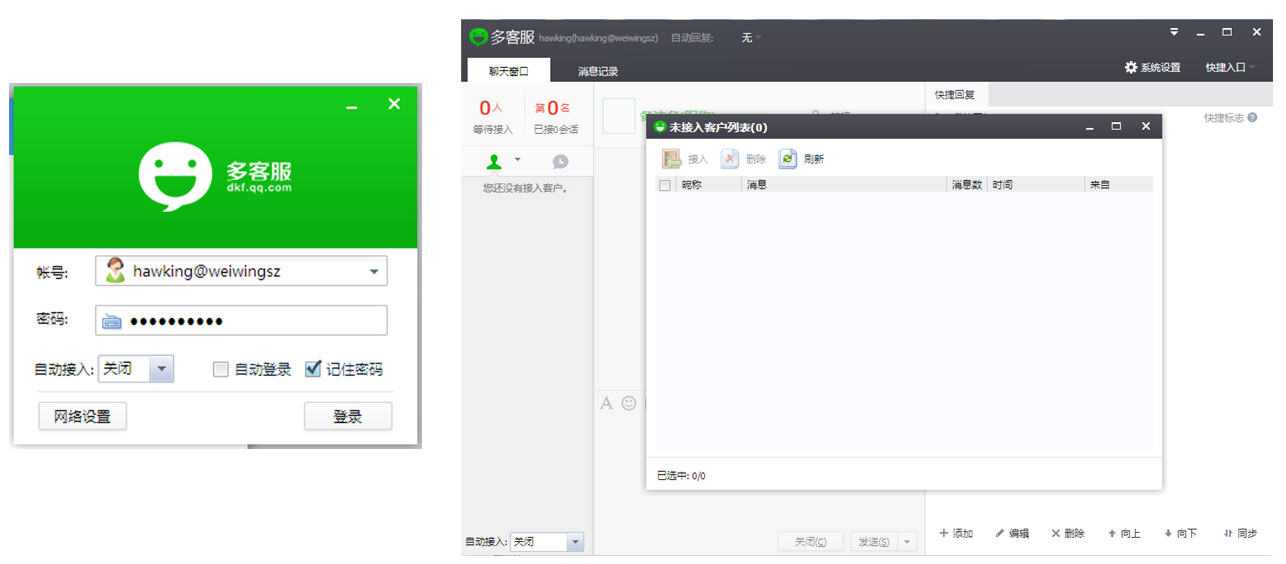Screen dimensions: 1286x564
Task: Open the font format 'A' icon
Action: coord(606,403)
